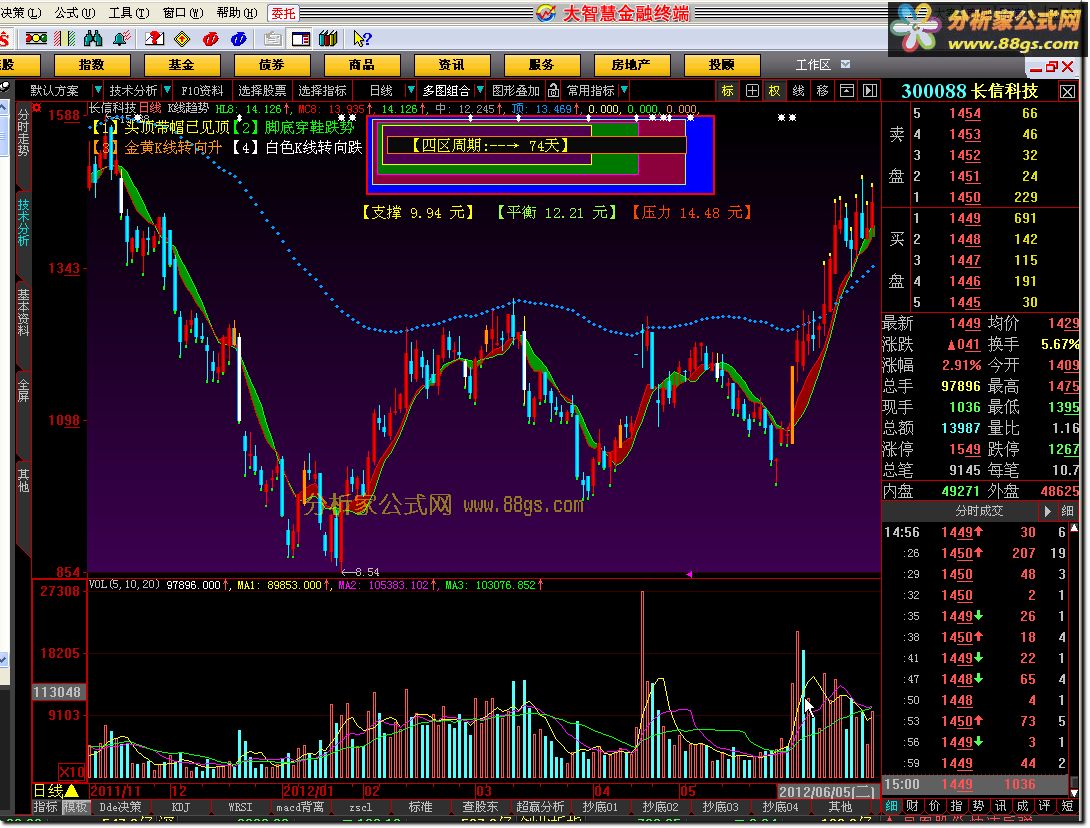Toggle the 模板 button at chart bottom
This screenshot has width=1090, height=828.
click(x=75, y=806)
